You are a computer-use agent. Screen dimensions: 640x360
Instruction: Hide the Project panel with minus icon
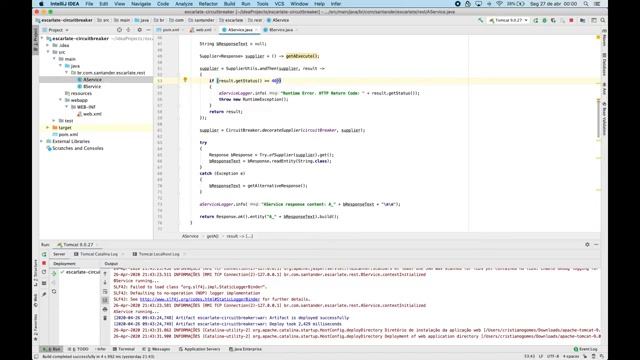(x=148, y=30)
